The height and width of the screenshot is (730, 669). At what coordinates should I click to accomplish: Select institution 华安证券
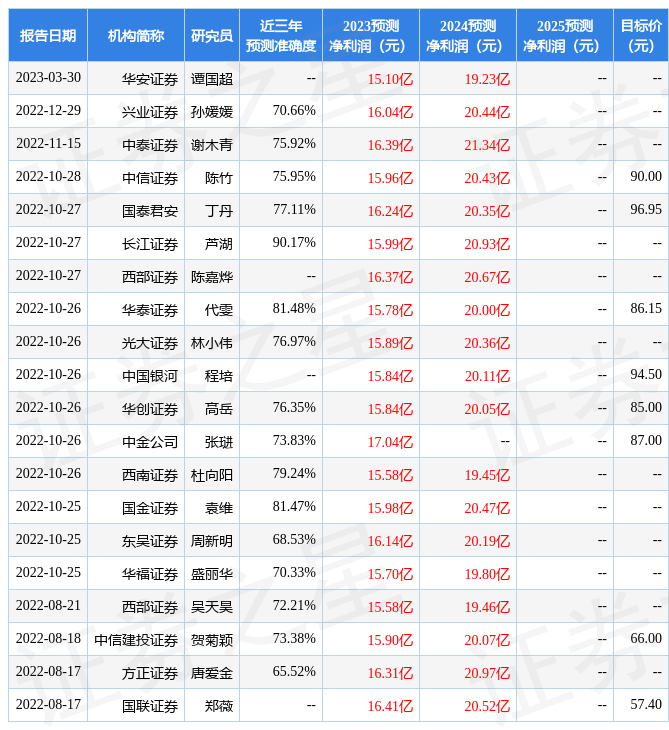[x=150, y=79]
